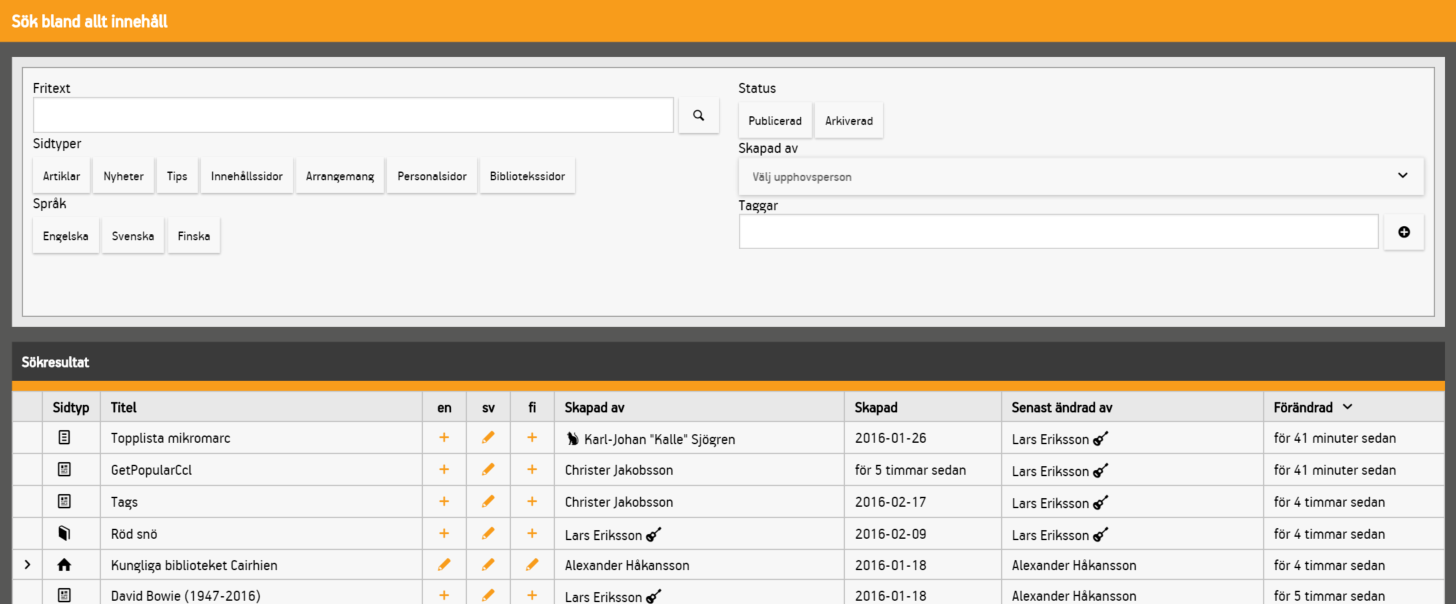Sort by Sidtyp column header
The height and width of the screenshot is (604, 1456).
71,407
